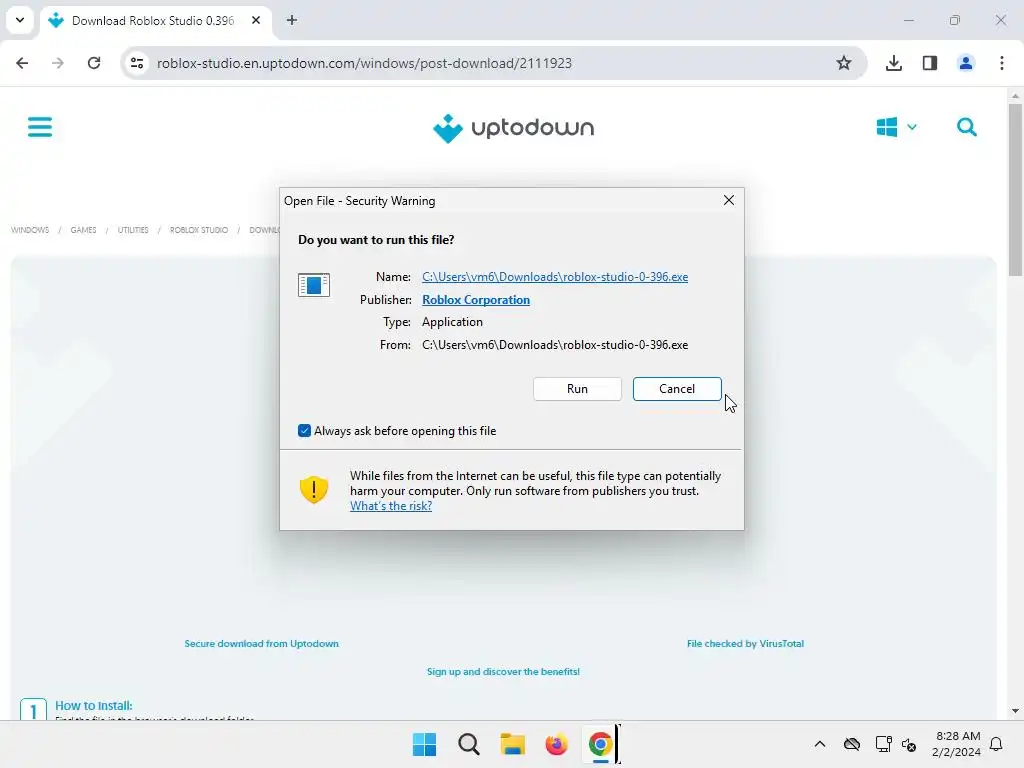The height and width of the screenshot is (768, 1024).
Task: Toggle Chrome side panel
Action: point(929,63)
